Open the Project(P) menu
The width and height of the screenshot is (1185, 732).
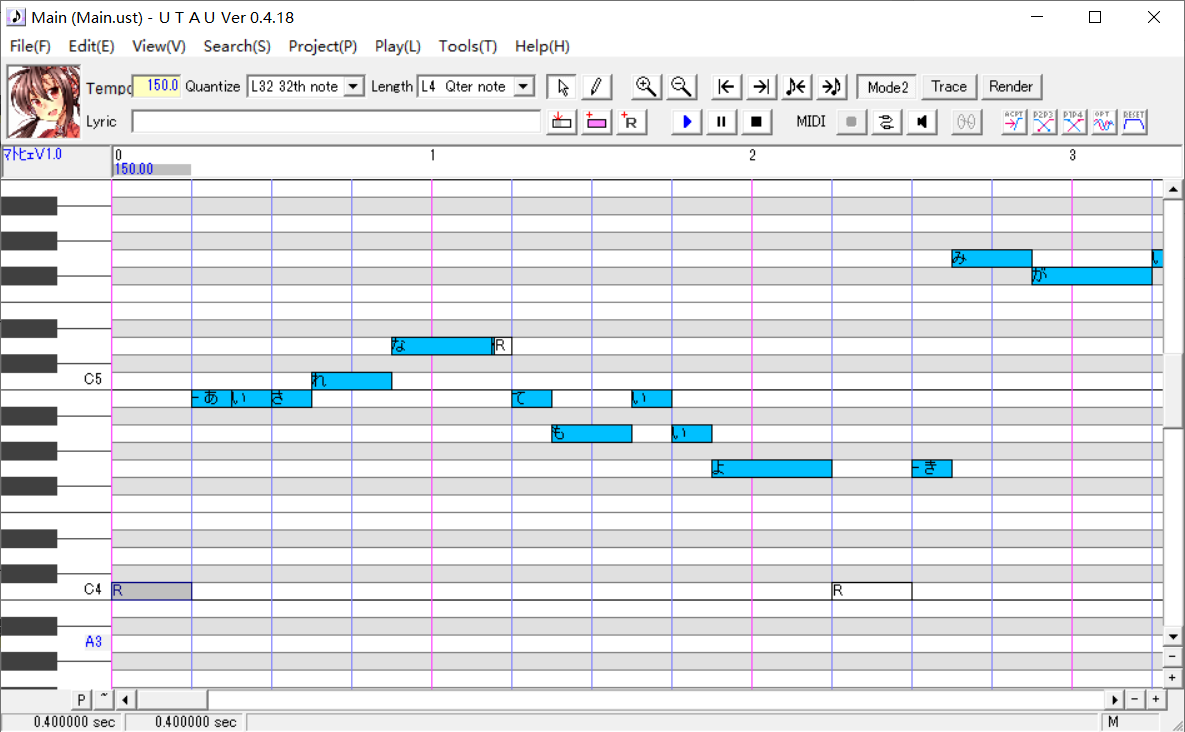pyautogui.click(x=322, y=46)
